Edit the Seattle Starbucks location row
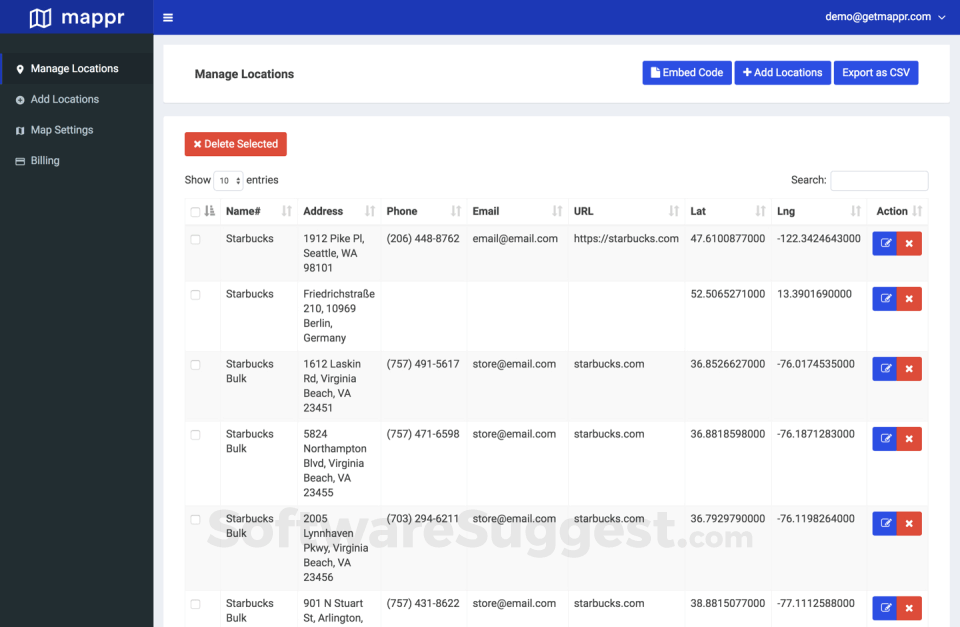This screenshot has height=627, width=960. pyautogui.click(x=884, y=243)
